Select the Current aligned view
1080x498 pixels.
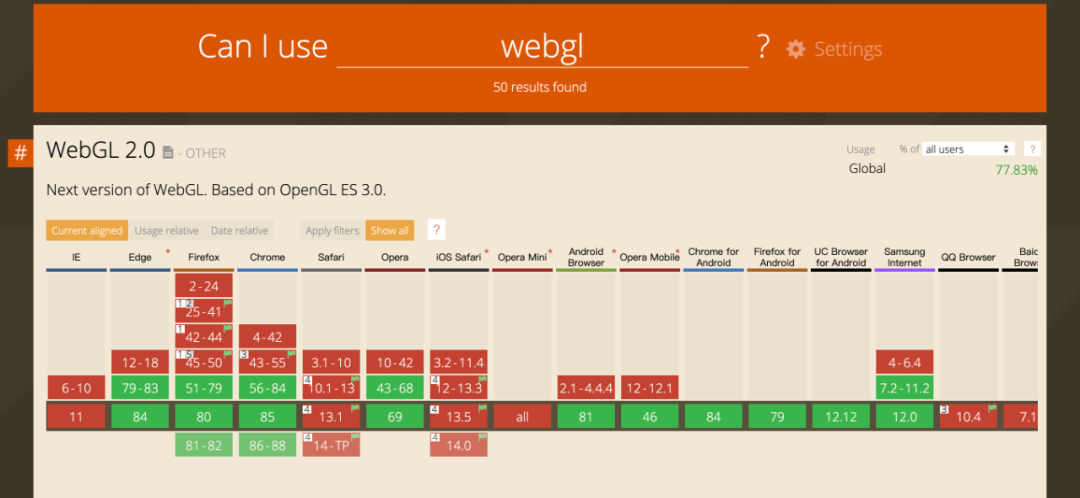coord(87,231)
